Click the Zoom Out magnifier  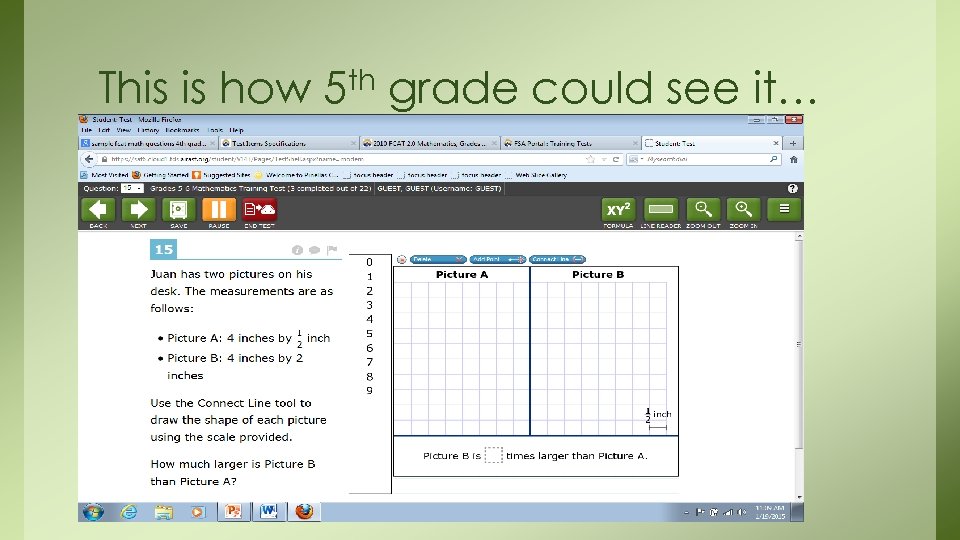703,210
